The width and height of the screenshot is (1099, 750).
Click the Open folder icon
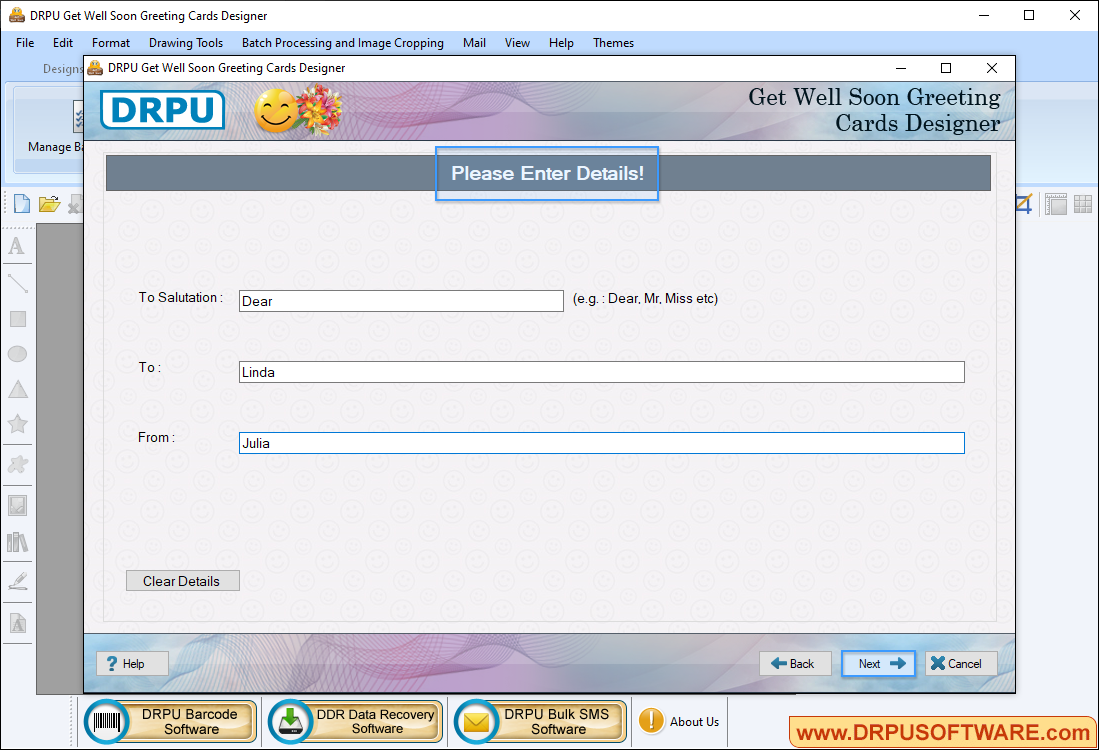49,204
